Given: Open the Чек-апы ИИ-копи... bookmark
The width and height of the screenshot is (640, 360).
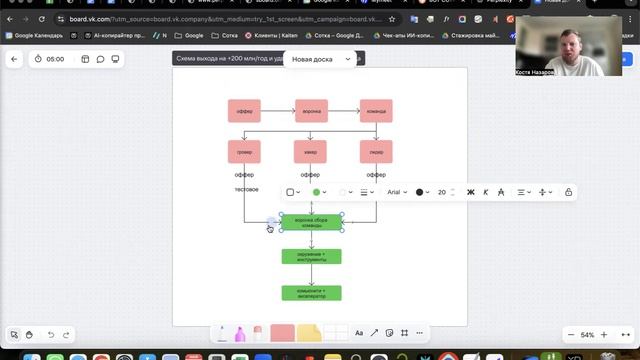Looking at the screenshot, I should coord(404,36).
